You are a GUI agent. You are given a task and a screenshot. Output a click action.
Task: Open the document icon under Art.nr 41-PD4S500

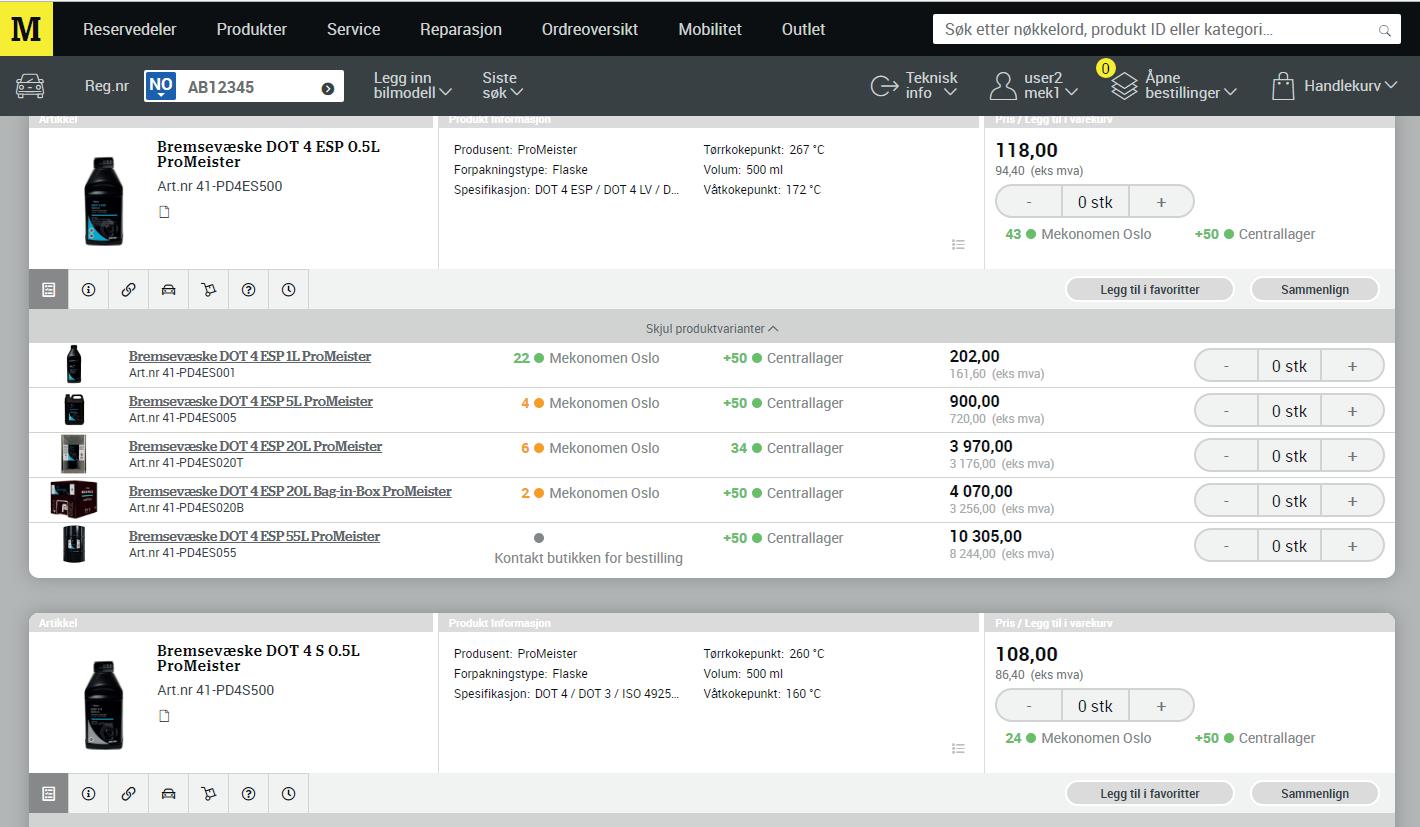pyautogui.click(x=164, y=716)
